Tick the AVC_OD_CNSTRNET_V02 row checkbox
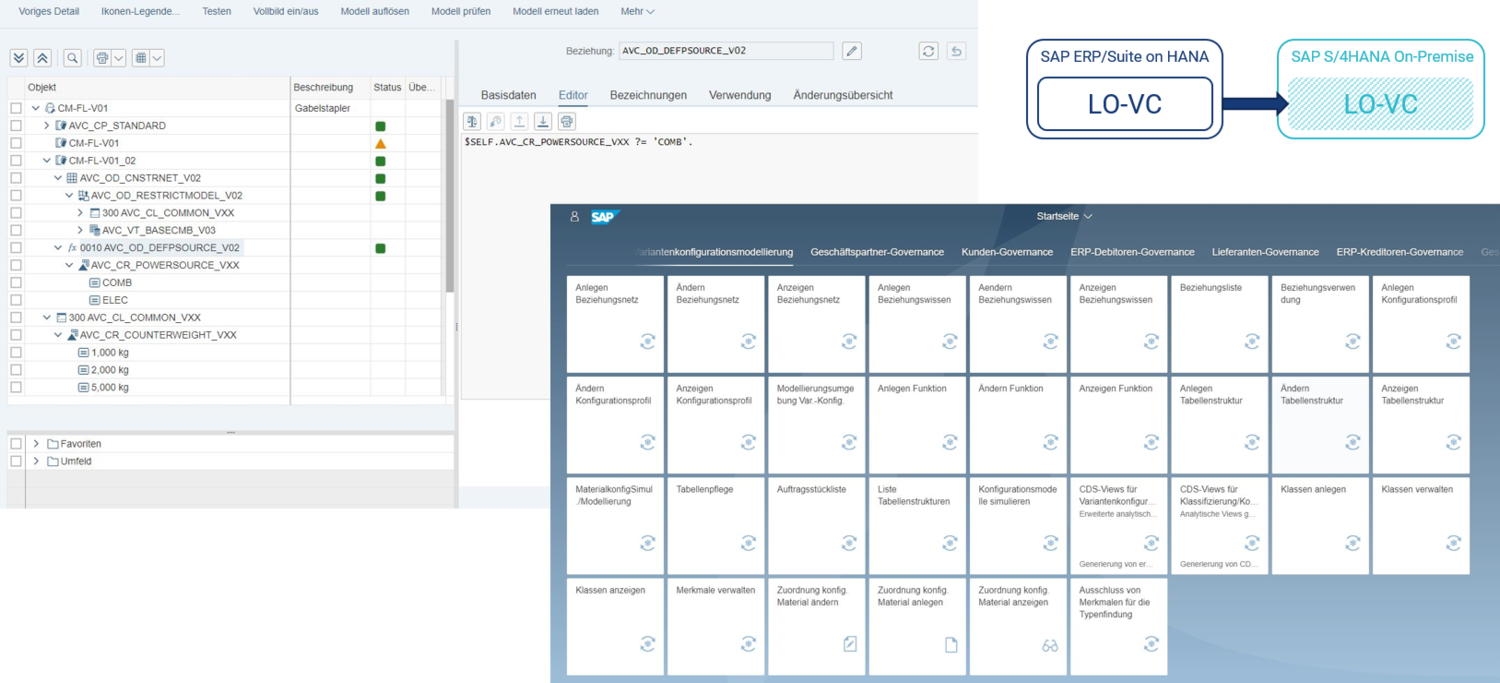 click(16, 178)
